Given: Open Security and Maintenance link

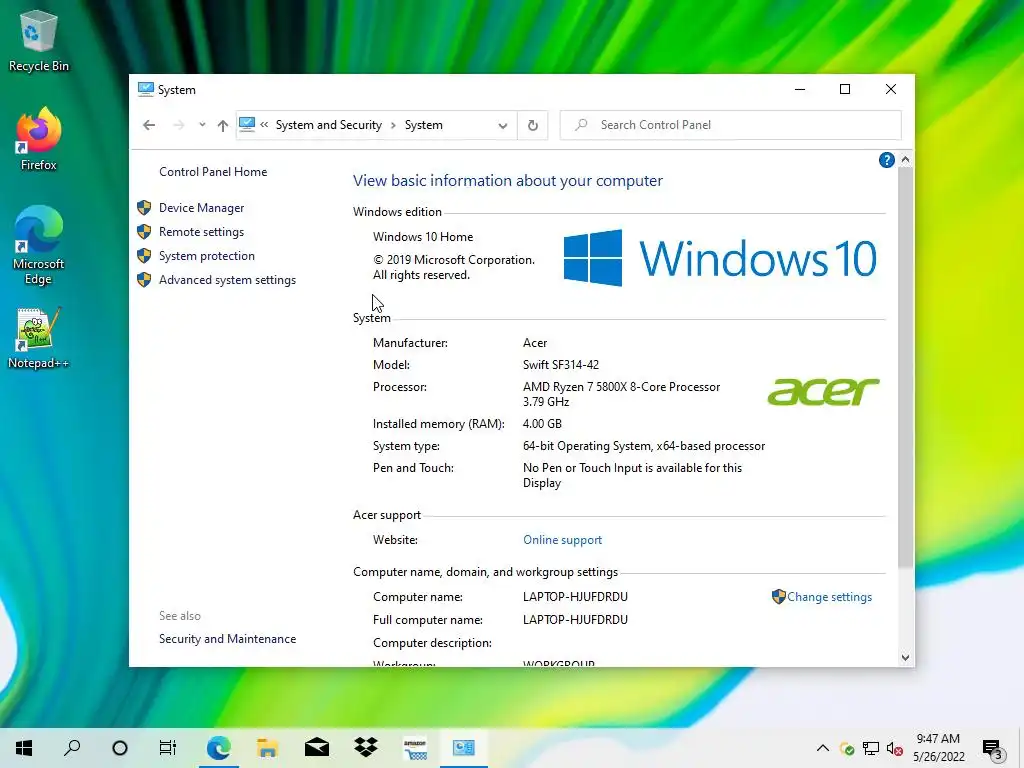Looking at the screenshot, I should 227,639.
